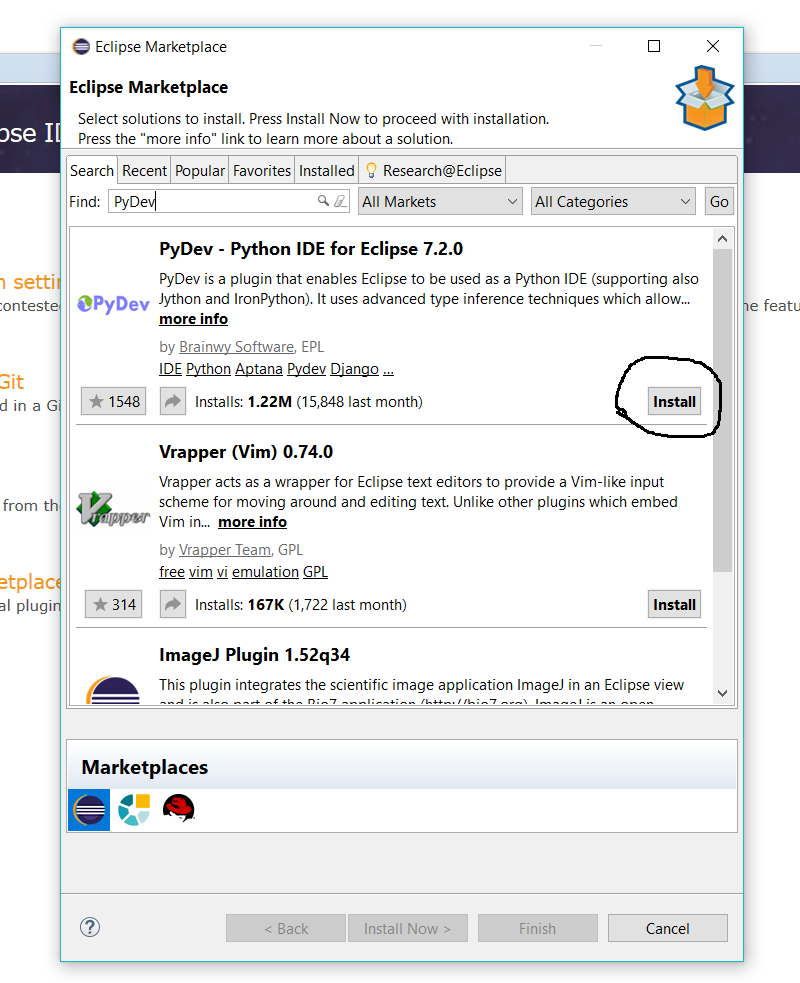Viewport: 800px width, 983px height.
Task: Click the Eclipse icon in the title bar
Action: click(81, 46)
